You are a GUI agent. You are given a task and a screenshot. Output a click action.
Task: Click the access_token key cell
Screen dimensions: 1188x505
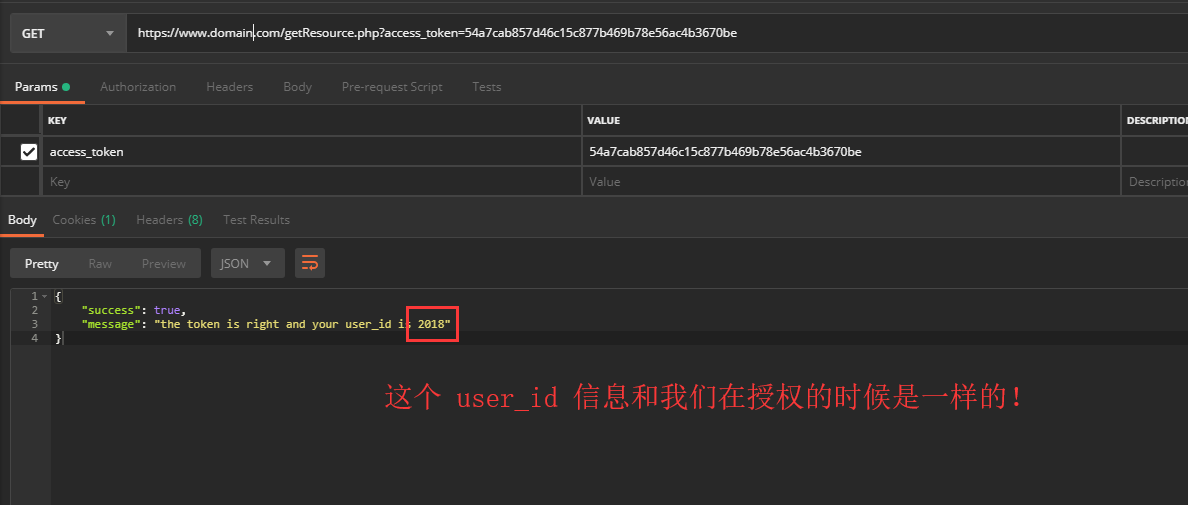pos(311,151)
